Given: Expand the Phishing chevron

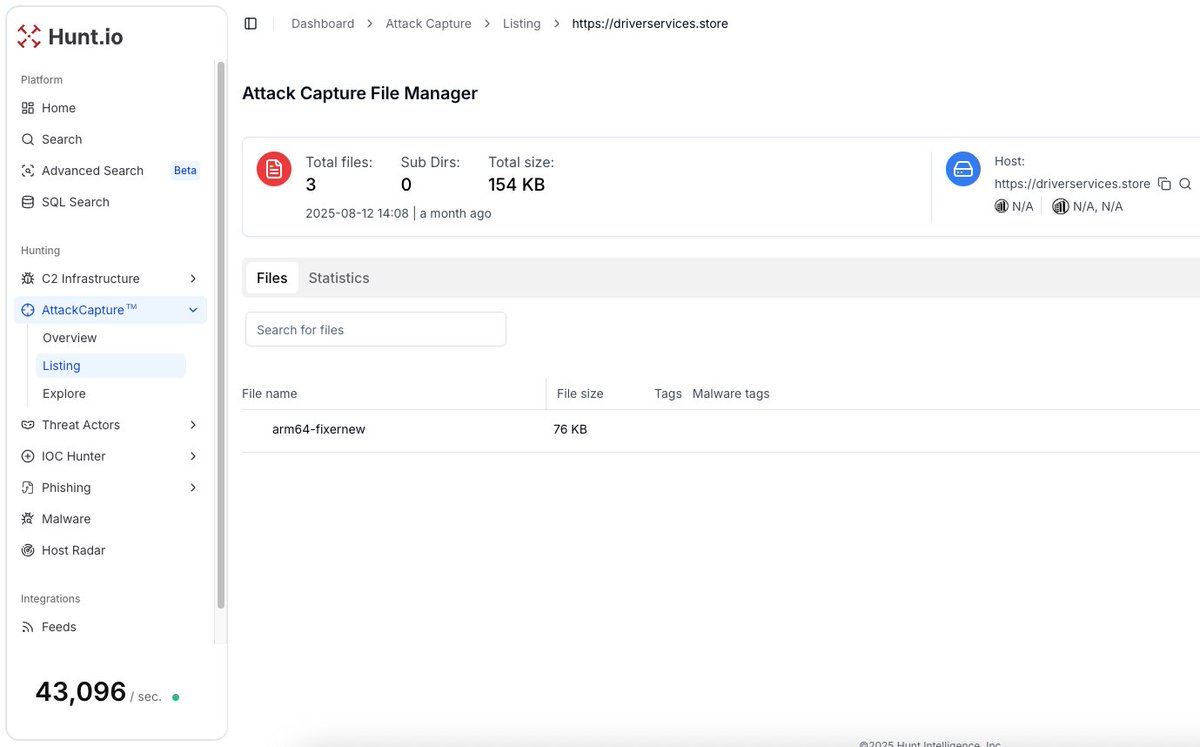Looking at the screenshot, I should (x=193, y=488).
